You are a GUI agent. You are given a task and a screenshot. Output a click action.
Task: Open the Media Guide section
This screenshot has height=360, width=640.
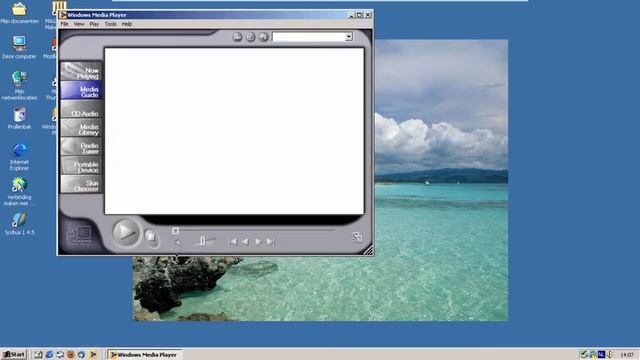pos(81,90)
